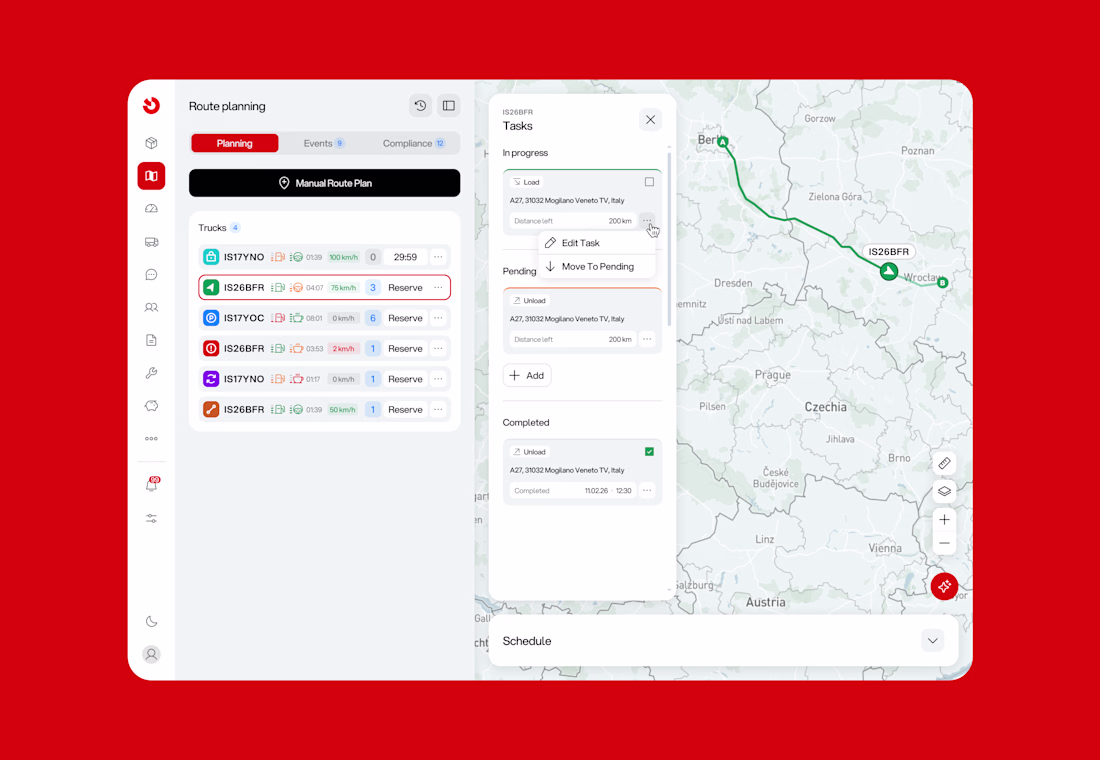Image resolution: width=1100 pixels, height=760 pixels.
Task: Click the route end marker B near Wrocław
Action: click(x=942, y=282)
